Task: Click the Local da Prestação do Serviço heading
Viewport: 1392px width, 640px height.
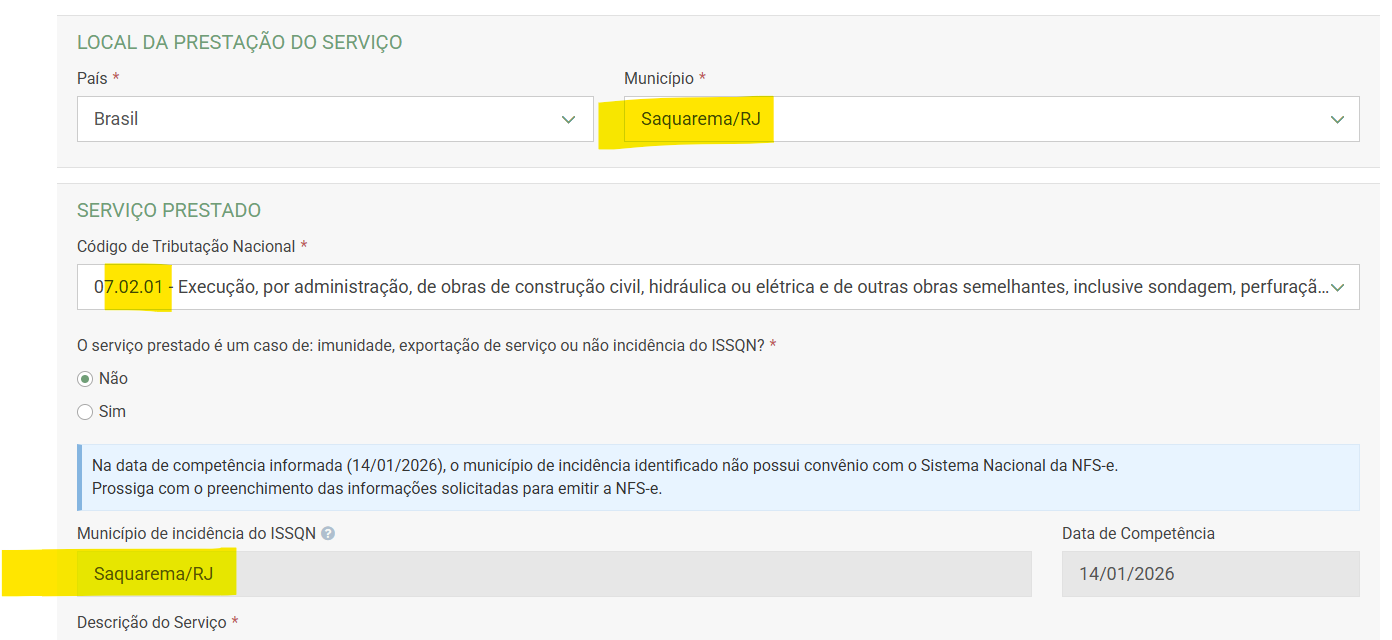Action: click(x=239, y=42)
